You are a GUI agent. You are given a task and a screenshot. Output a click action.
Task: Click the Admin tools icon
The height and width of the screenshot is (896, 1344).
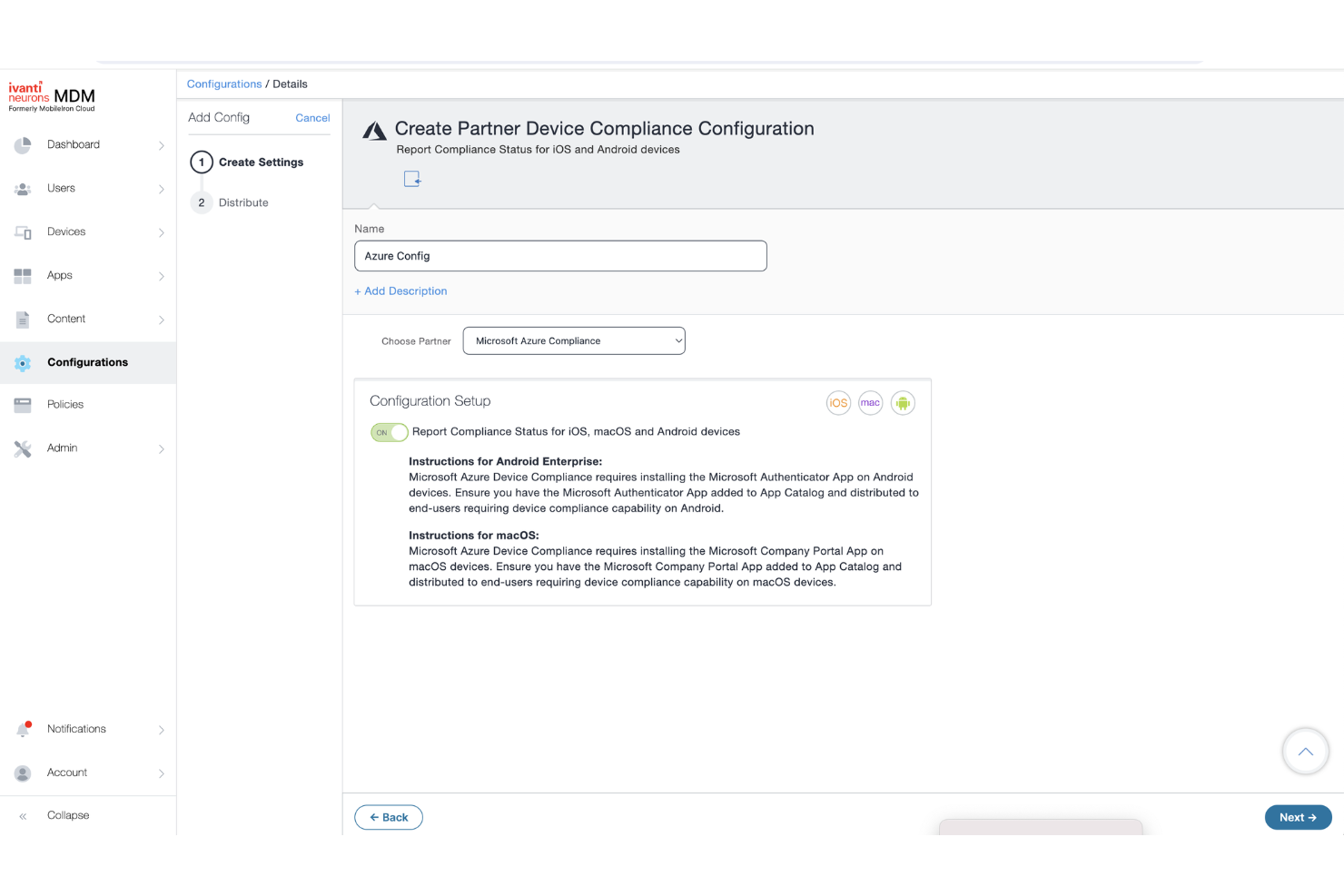23,448
